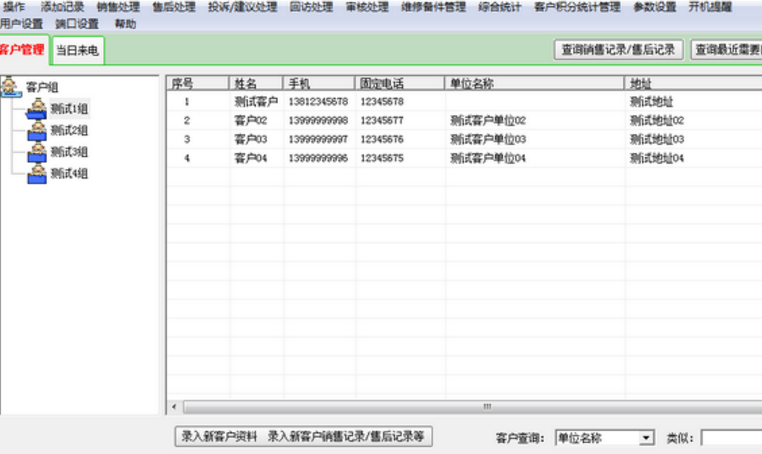Select the 测试2组 group icon in tree

tap(37, 130)
